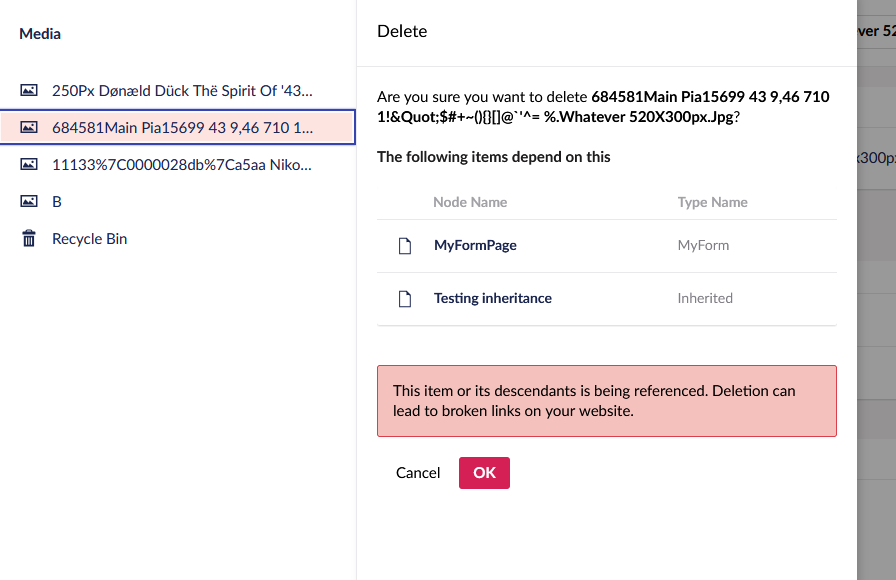
Task: Select 11133%7C0000028db%7Ca5aa Niko media item
Action: click(182, 165)
